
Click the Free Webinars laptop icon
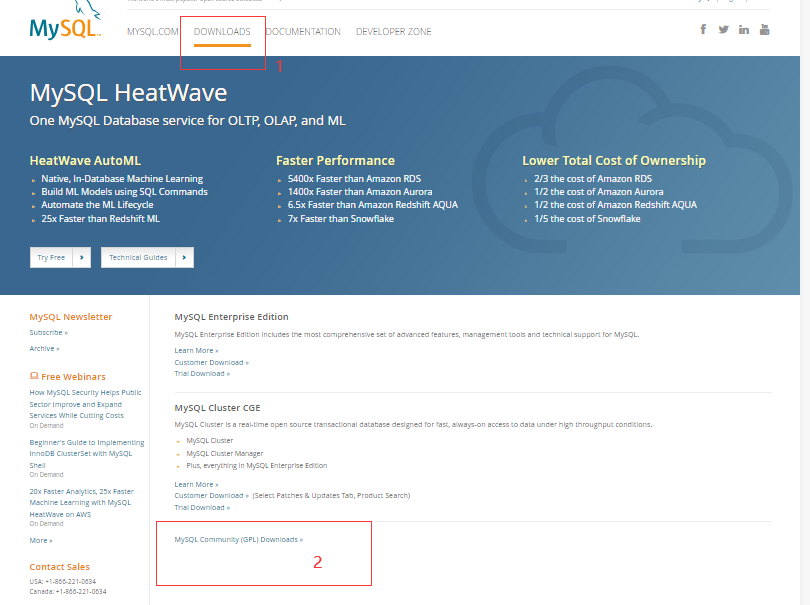tap(34, 376)
